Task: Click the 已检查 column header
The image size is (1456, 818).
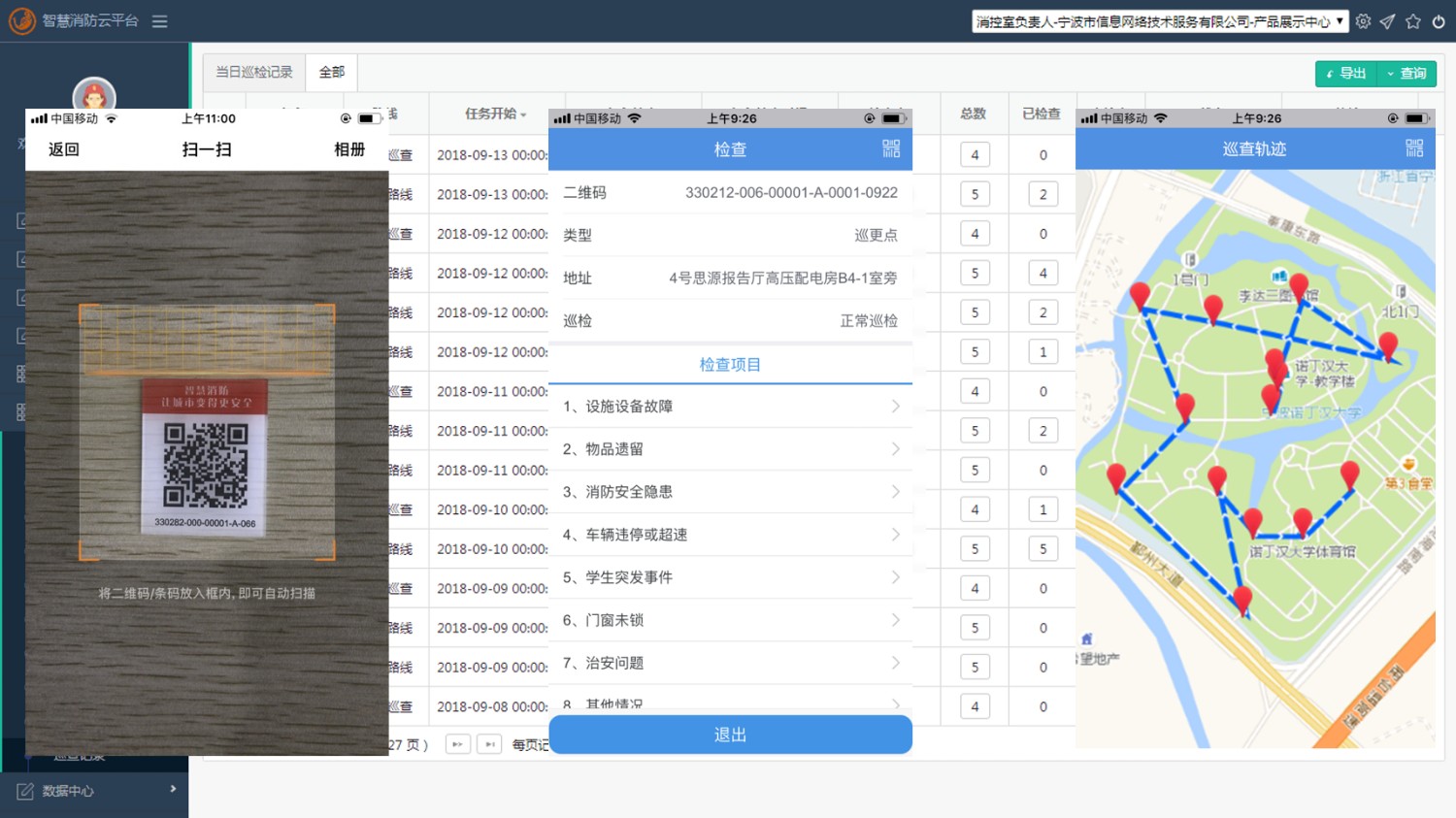Action: [x=1042, y=114]
